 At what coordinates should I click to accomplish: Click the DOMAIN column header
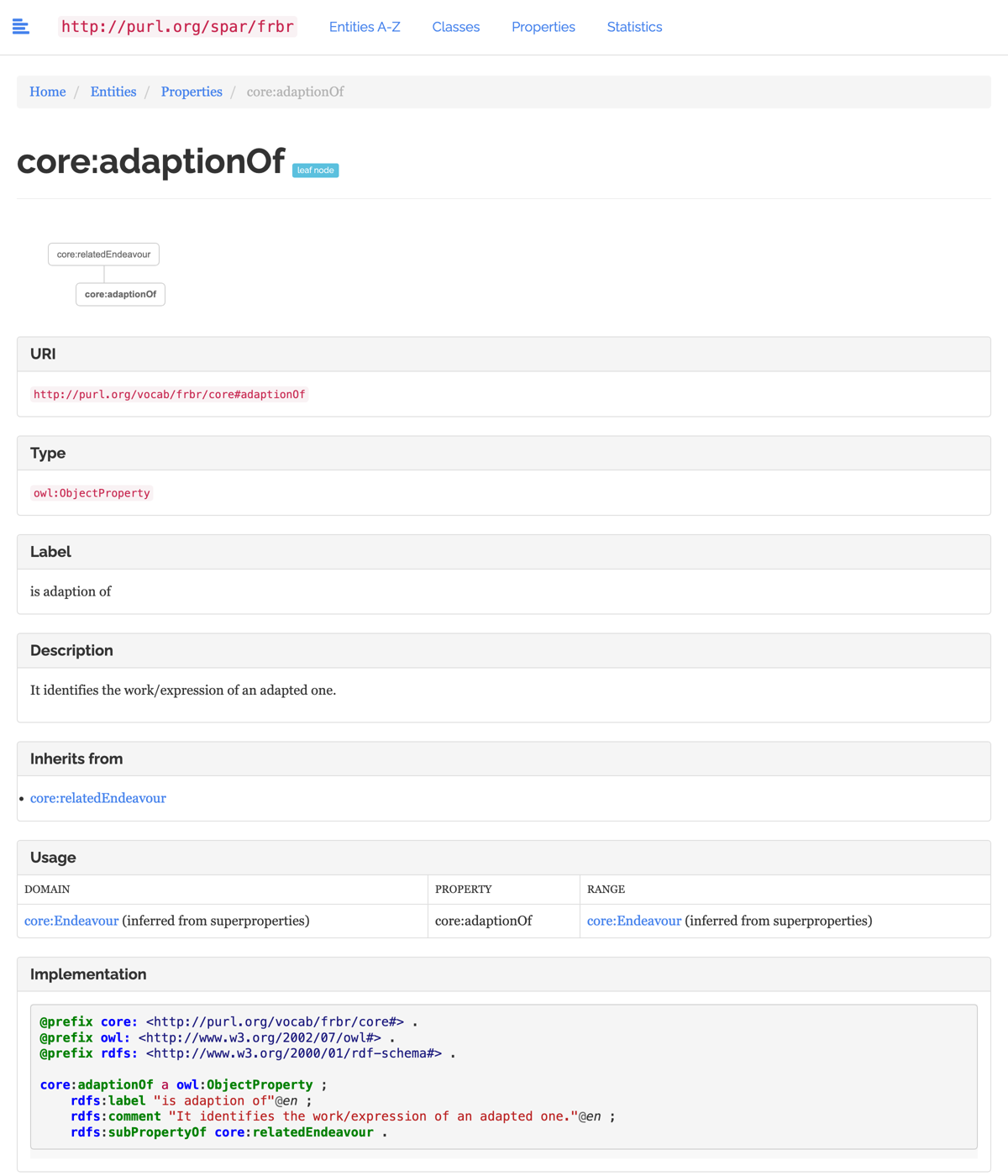[x=47, y=890]
